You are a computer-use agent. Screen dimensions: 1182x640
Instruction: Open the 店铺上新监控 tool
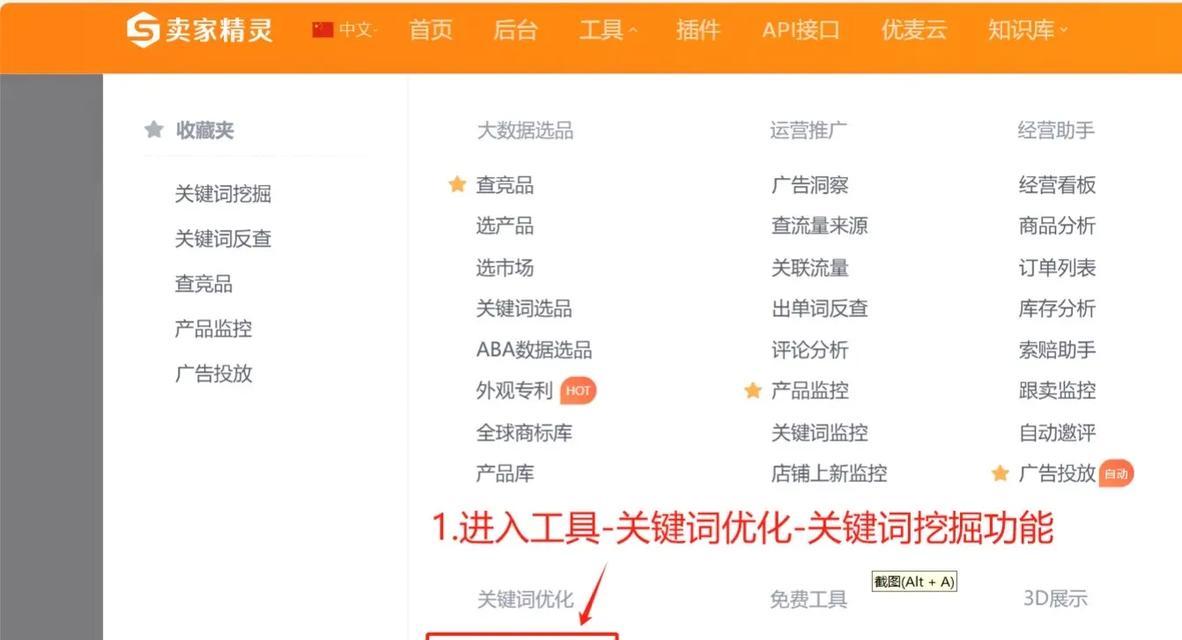click(830, 473)
